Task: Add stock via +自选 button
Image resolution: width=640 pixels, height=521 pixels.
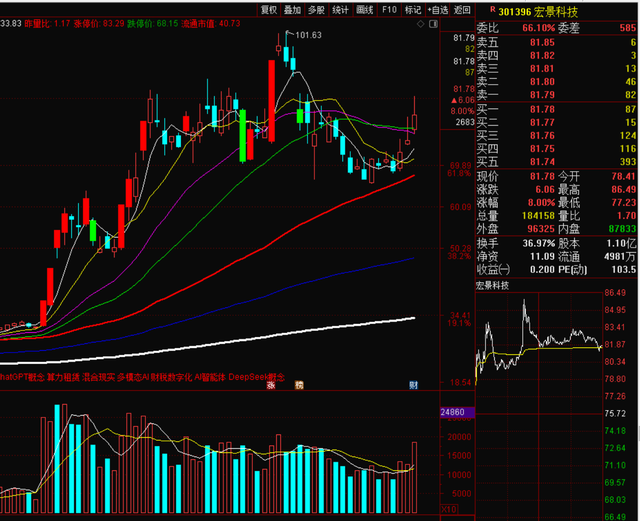Action: (438, 10)
